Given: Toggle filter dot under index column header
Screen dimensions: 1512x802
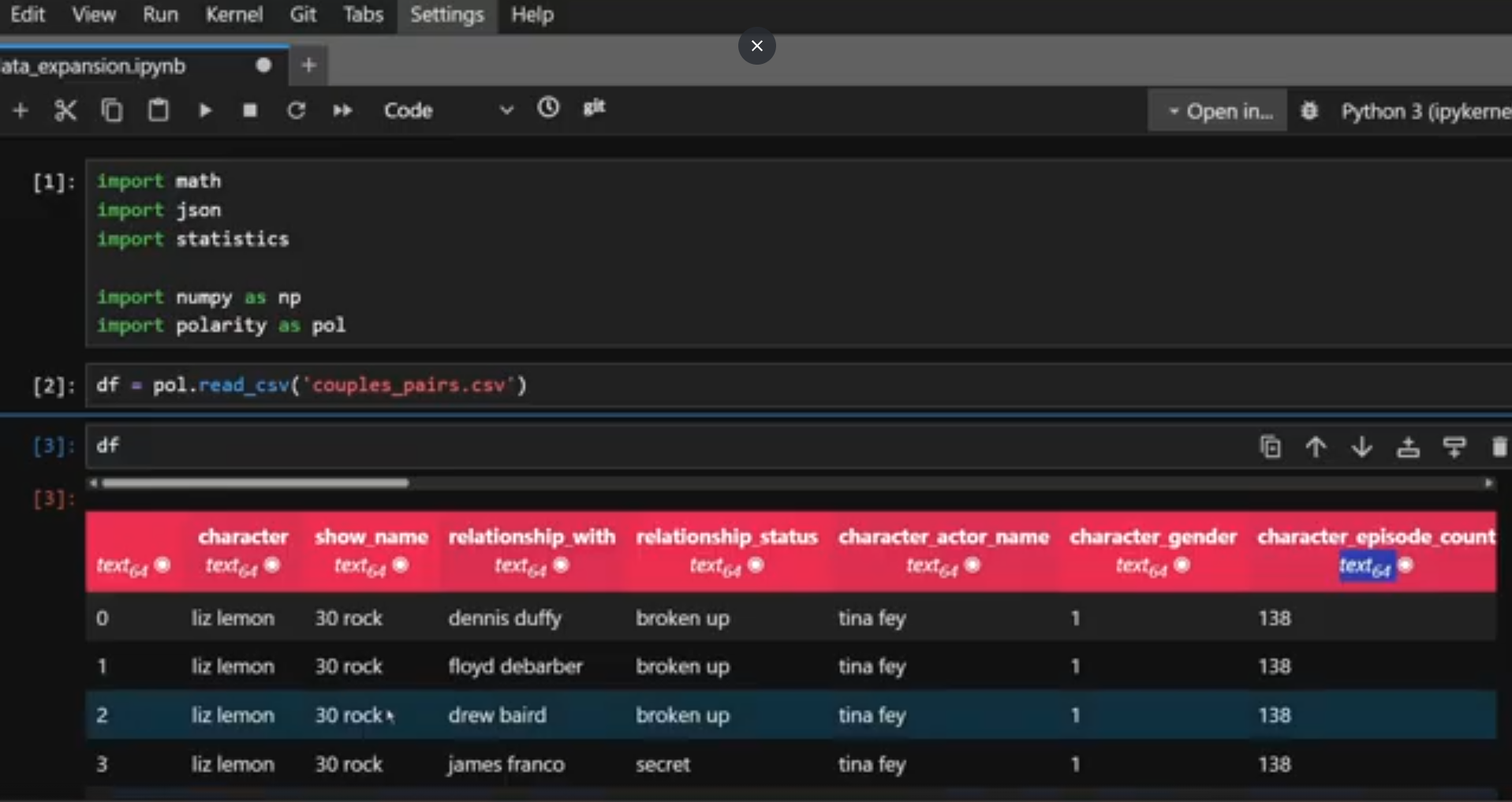Looking at the screenshot, I should (162, 565).
